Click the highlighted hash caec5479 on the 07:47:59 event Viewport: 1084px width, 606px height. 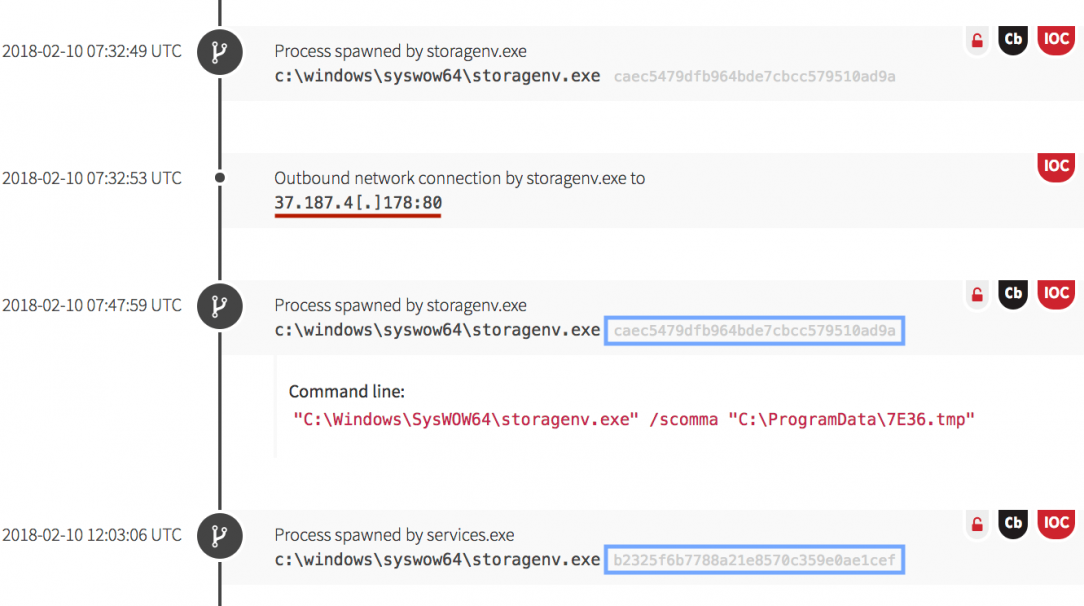tap(754, 330)
